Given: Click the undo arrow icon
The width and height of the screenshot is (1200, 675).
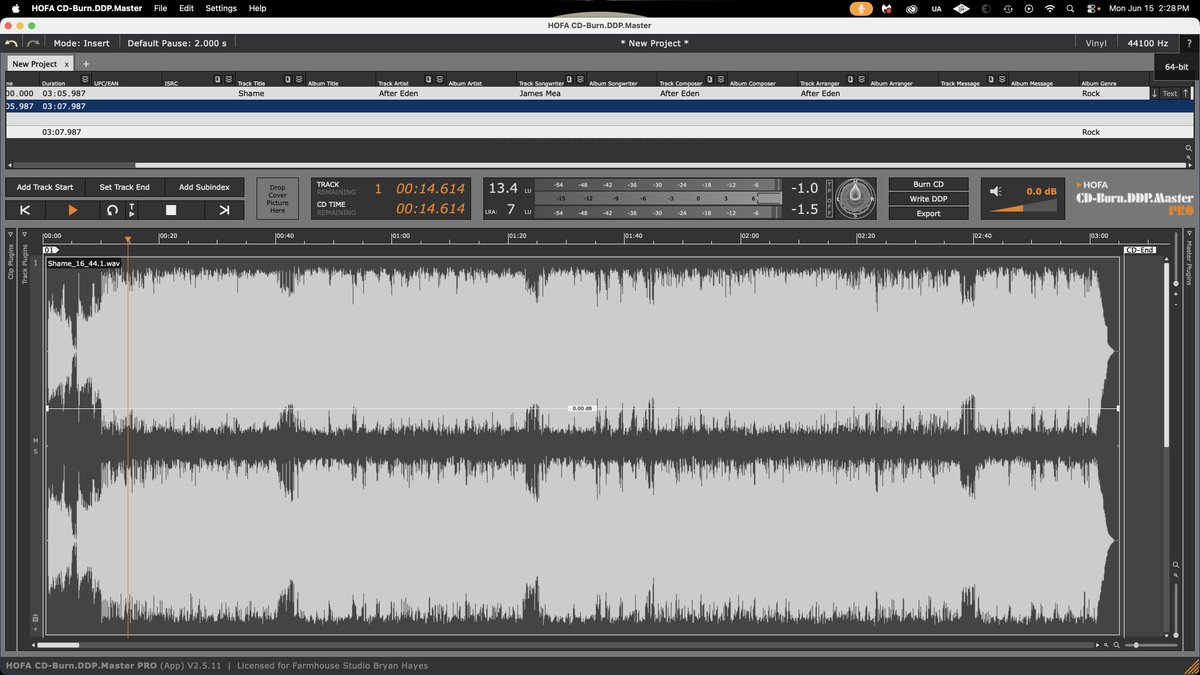Looking at the screenshot, I should [x=11, y=44].
